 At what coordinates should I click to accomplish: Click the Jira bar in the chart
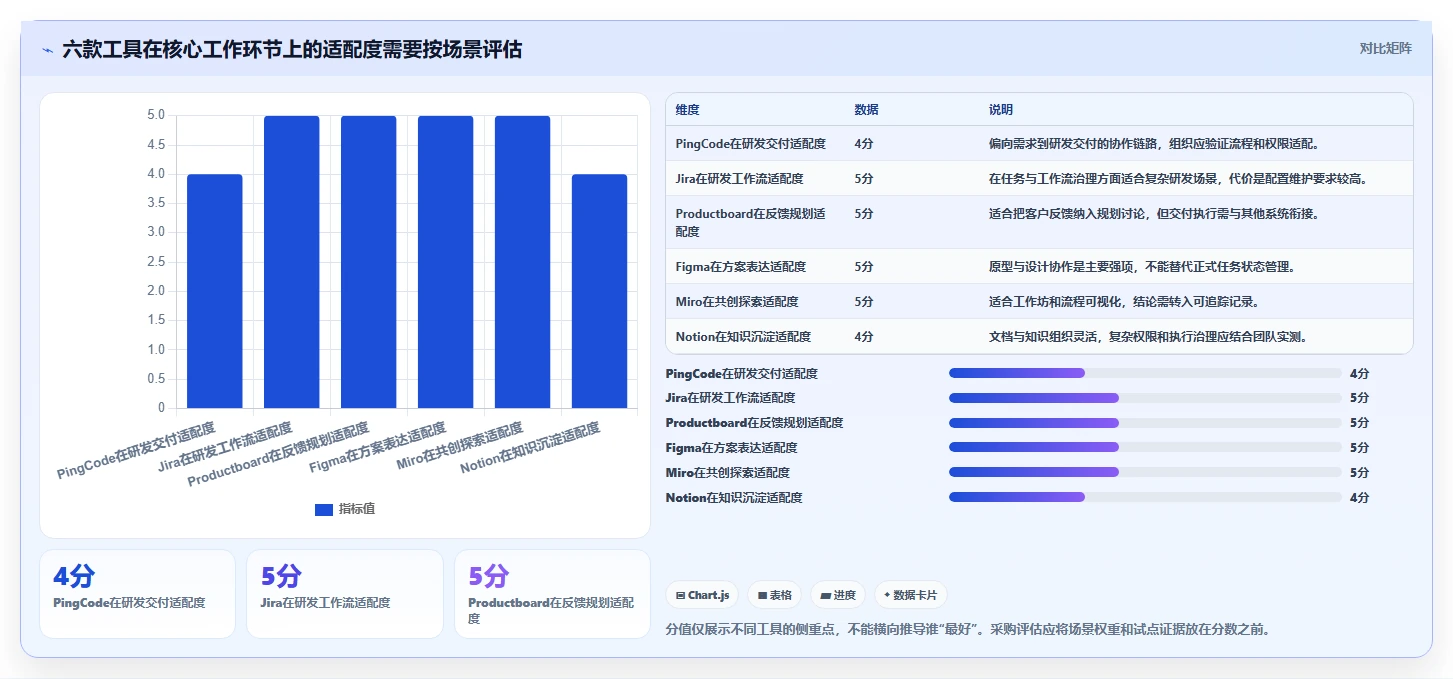point(292,262)
